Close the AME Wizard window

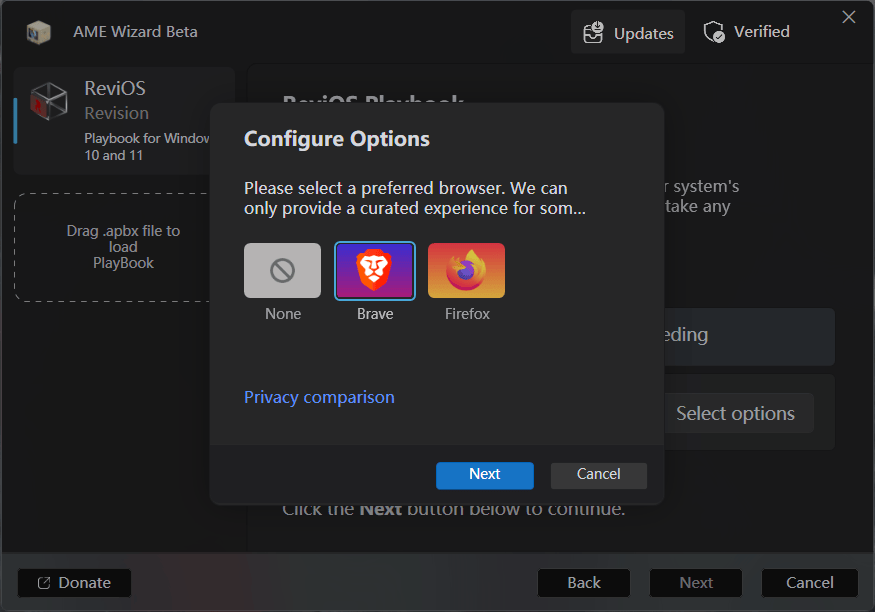(x=849, y=16)
